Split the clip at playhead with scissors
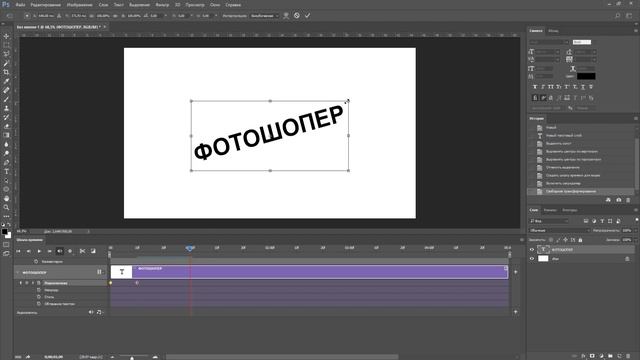Viewport: 640px width, 360px height. pyautogui.click(x=82, y=251)
